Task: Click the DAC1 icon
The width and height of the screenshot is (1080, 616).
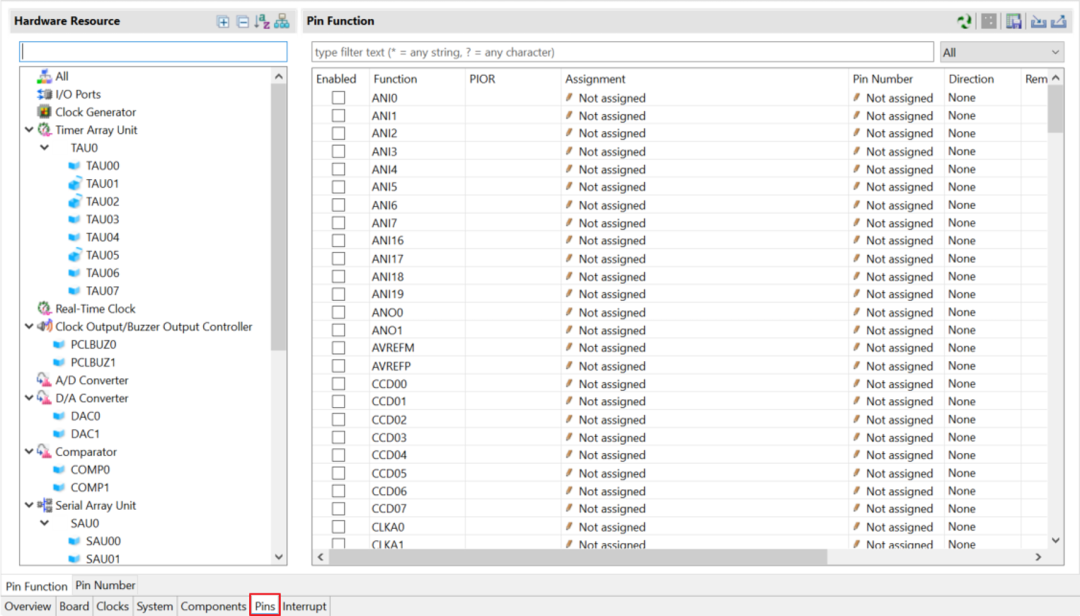Action: point(59,434)
